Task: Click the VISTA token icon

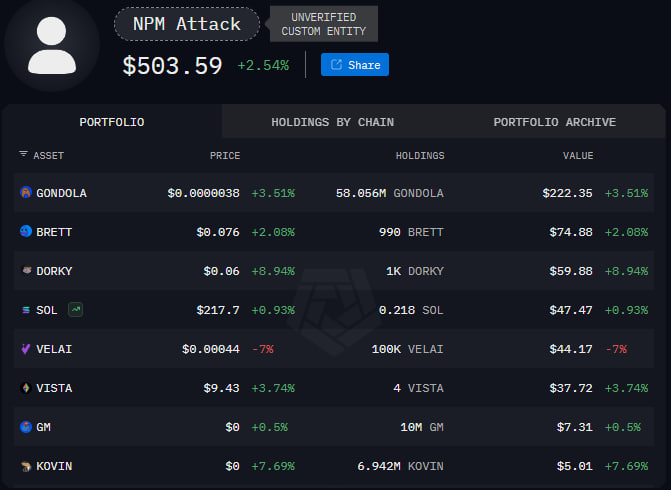Action: [x=26, y=388]
